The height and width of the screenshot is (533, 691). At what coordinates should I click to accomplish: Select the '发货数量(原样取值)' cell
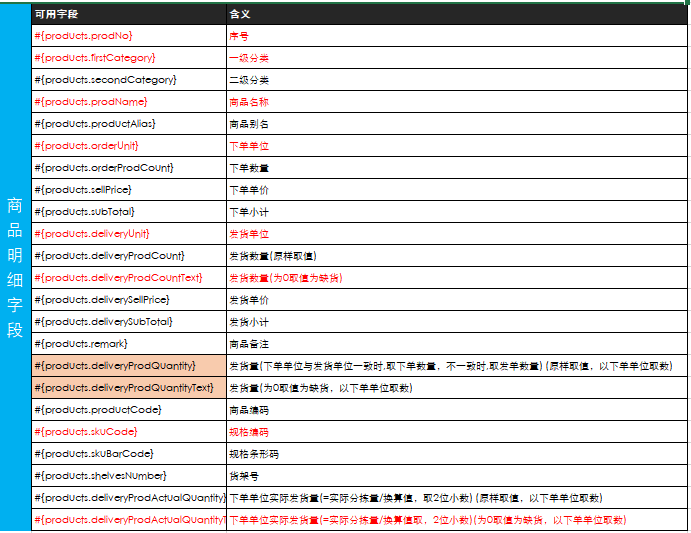[457, 256]
